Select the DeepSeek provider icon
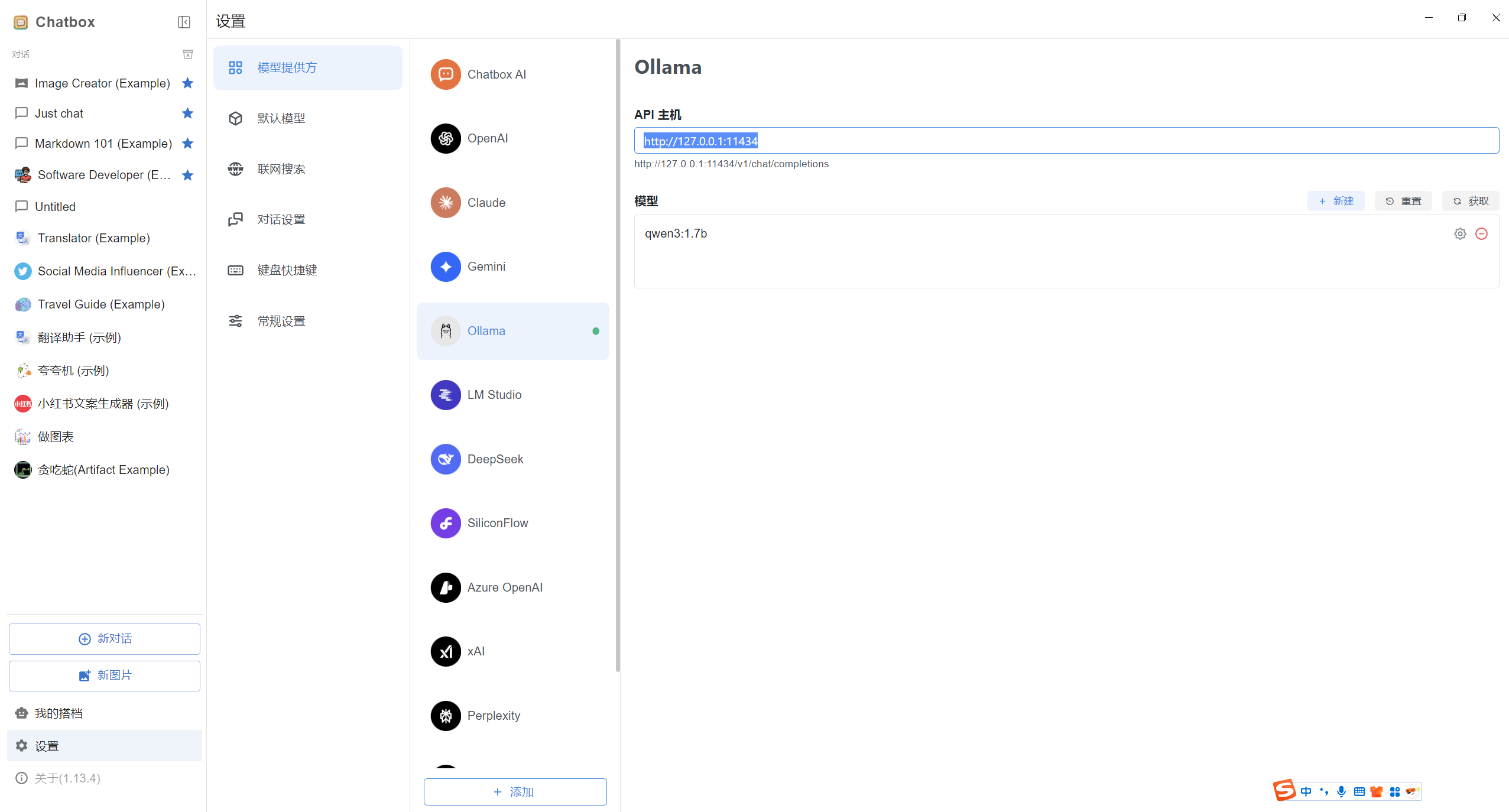Image resolution: width=1509 pixels, height=812 pixels. (446, 459)
